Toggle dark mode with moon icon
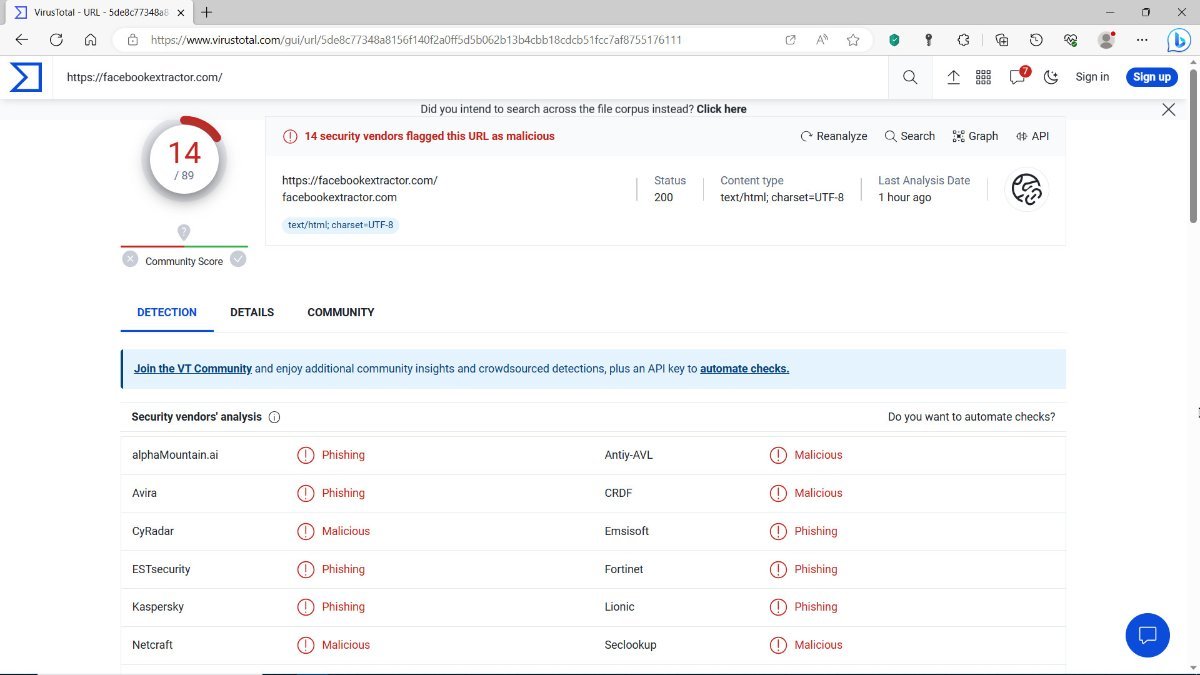Screen dimensions: 1200x675 pyautogui.click(x=1050, y=77)
